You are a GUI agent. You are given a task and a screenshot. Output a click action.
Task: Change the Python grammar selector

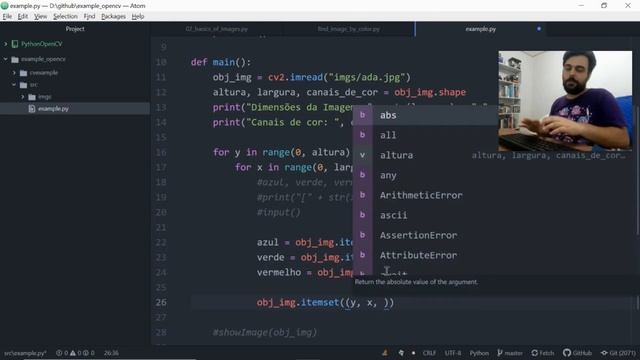[479, 353]
